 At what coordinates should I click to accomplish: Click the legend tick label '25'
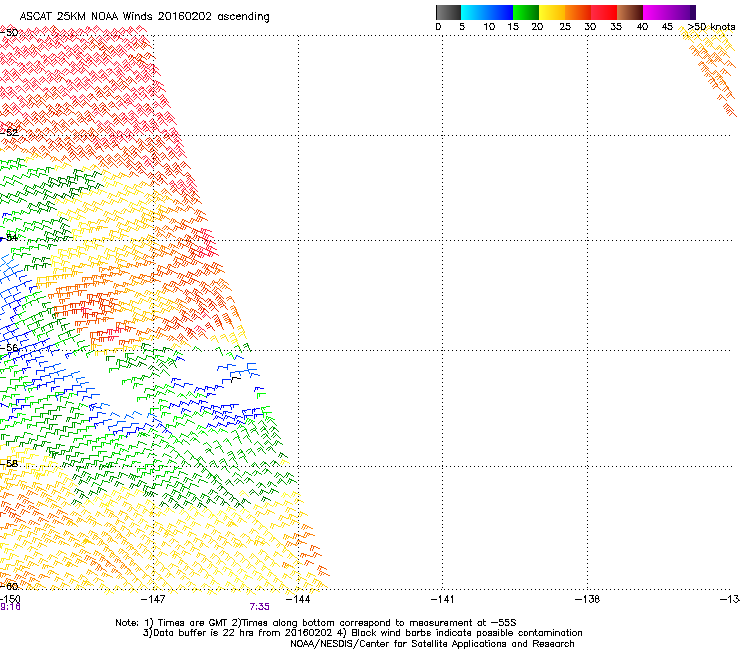click(565, 27)
